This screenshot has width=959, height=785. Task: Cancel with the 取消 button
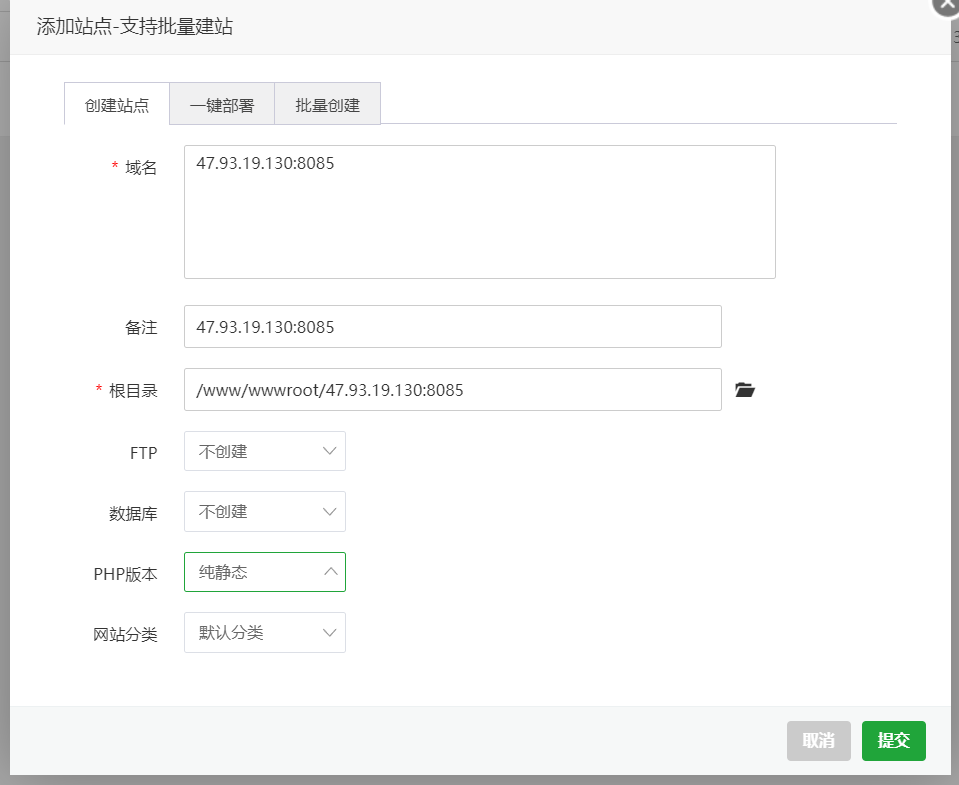[818, 740]
